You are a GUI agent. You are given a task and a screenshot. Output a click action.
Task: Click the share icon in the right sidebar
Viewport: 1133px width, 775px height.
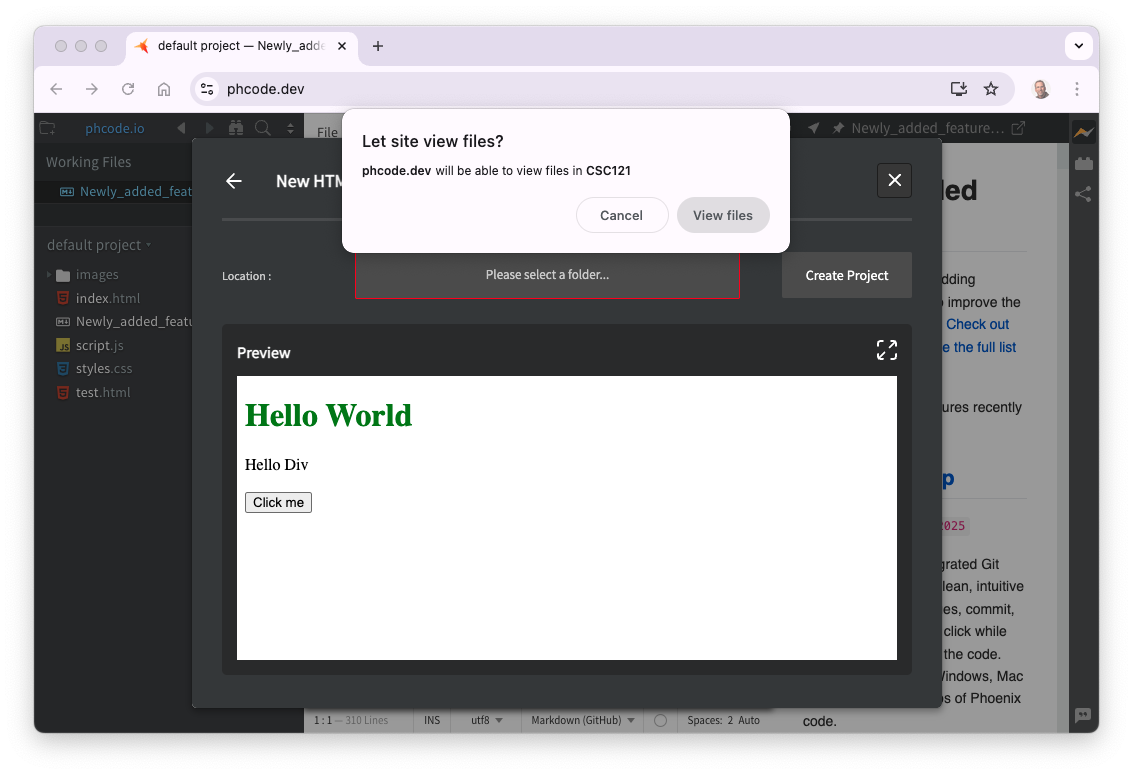tap(1083, 194)
